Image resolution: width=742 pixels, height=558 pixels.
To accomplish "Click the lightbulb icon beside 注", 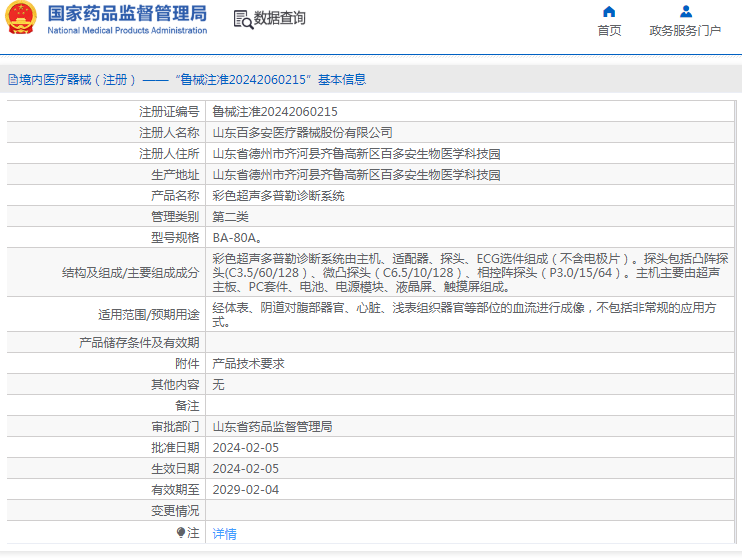I will [x=181, y=533].
